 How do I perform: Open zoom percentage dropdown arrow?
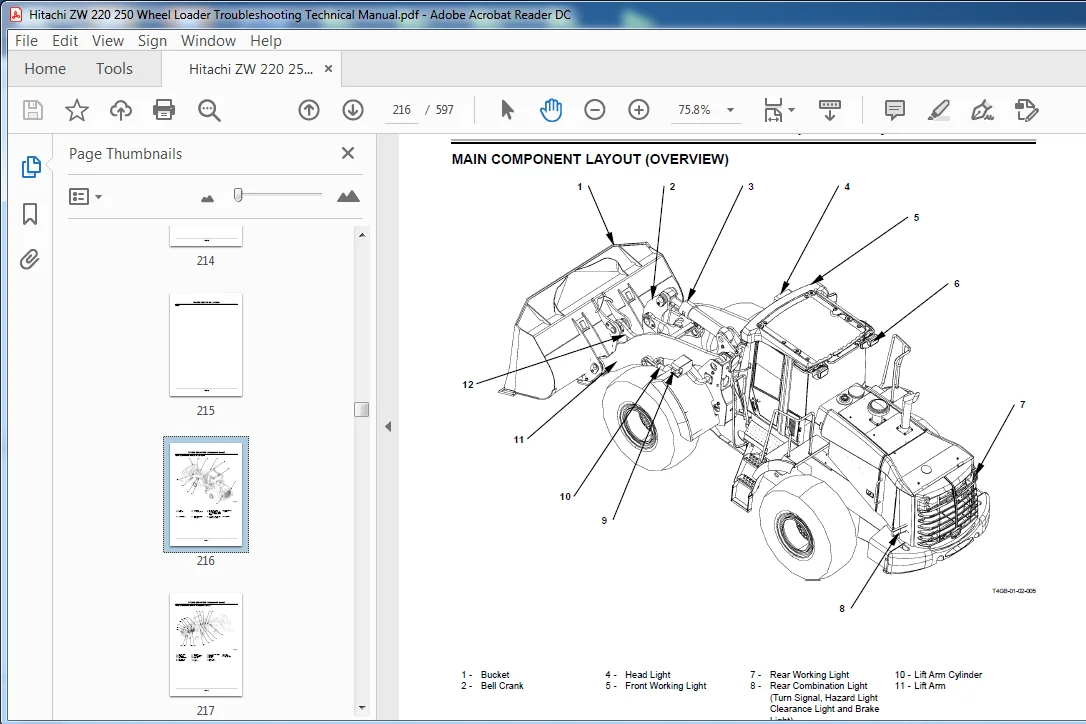point(730,110)
